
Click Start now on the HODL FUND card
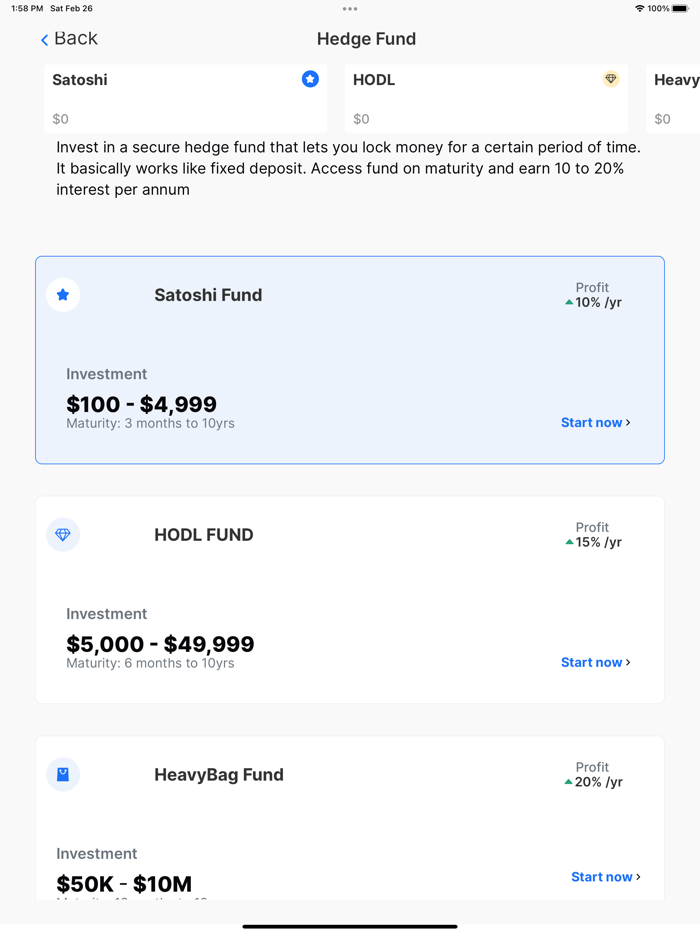click(590, 662)
